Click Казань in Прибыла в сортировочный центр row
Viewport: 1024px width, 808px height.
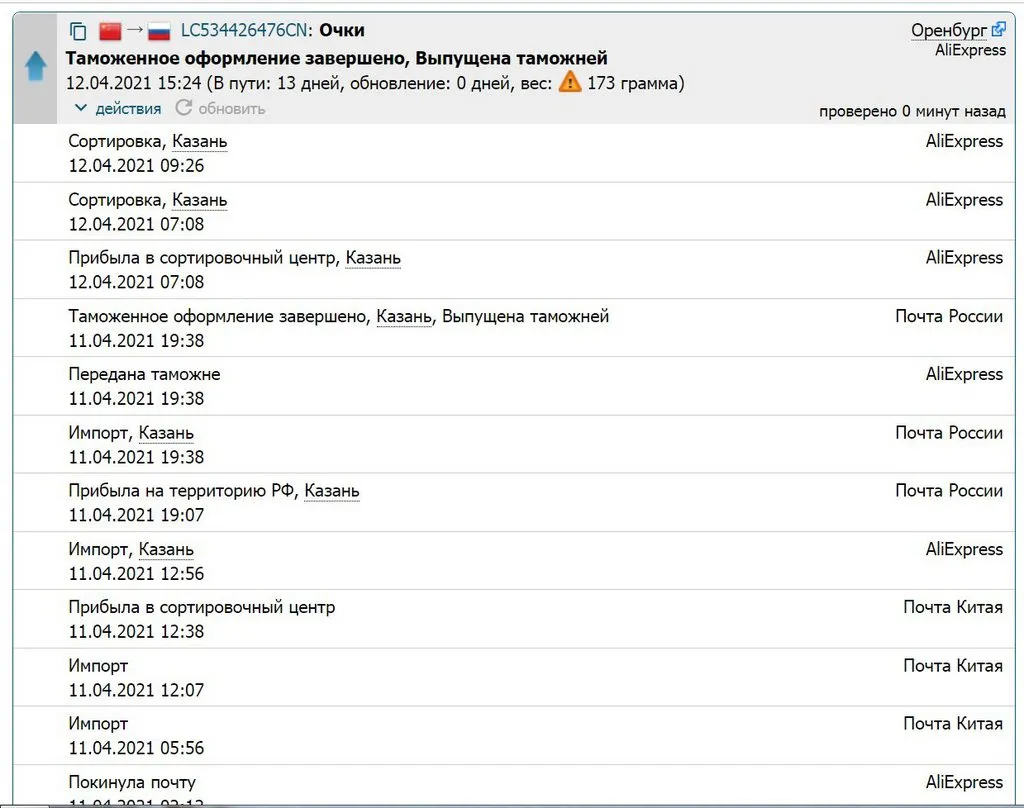(373, 258)
